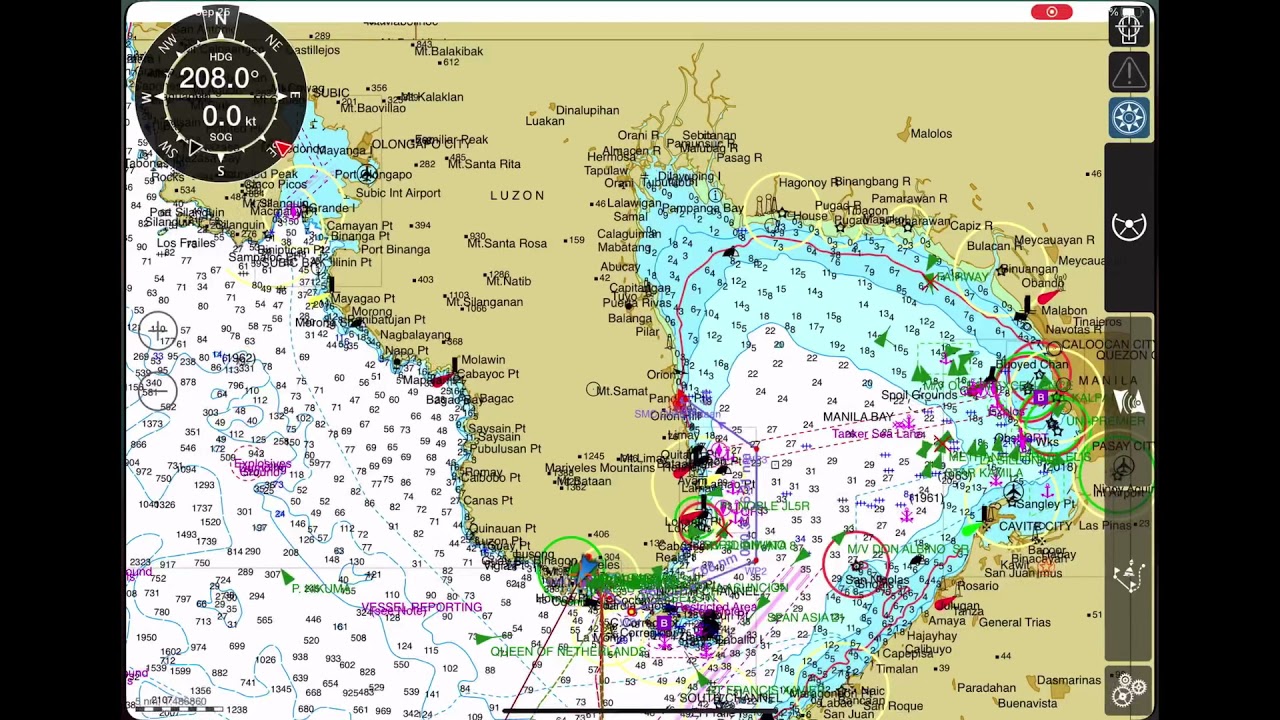Tap the red recording indicator pill

[1052, 12]
